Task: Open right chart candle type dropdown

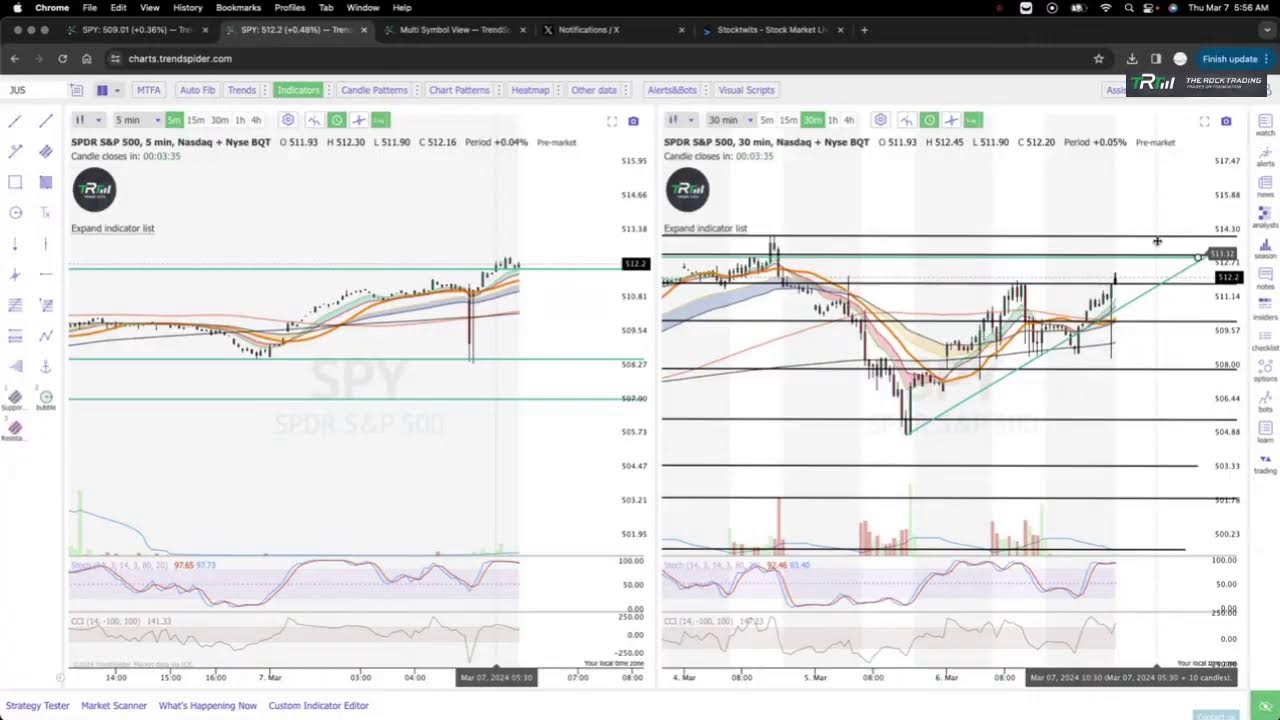Action: pos(680,120)
